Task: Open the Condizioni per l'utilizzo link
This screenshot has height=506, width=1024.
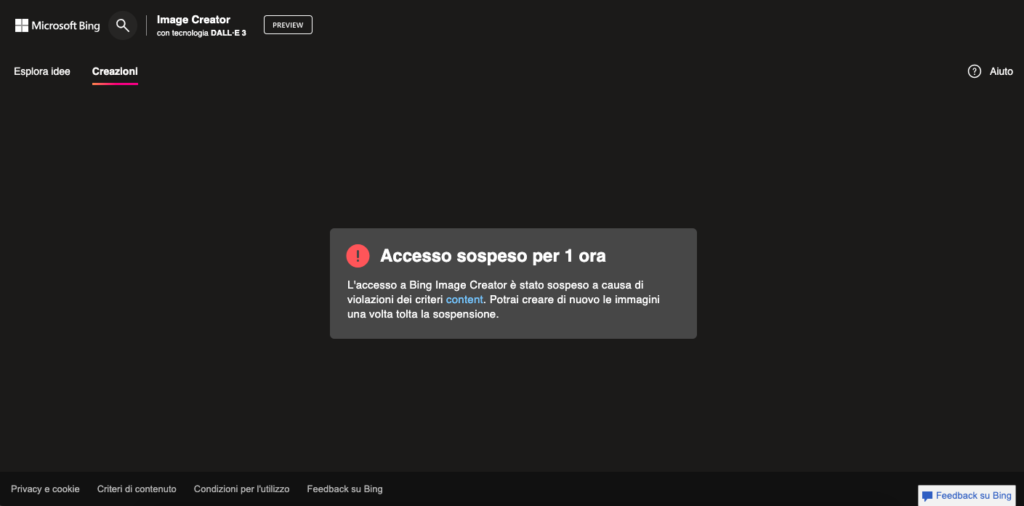Action: click(242, 489)
